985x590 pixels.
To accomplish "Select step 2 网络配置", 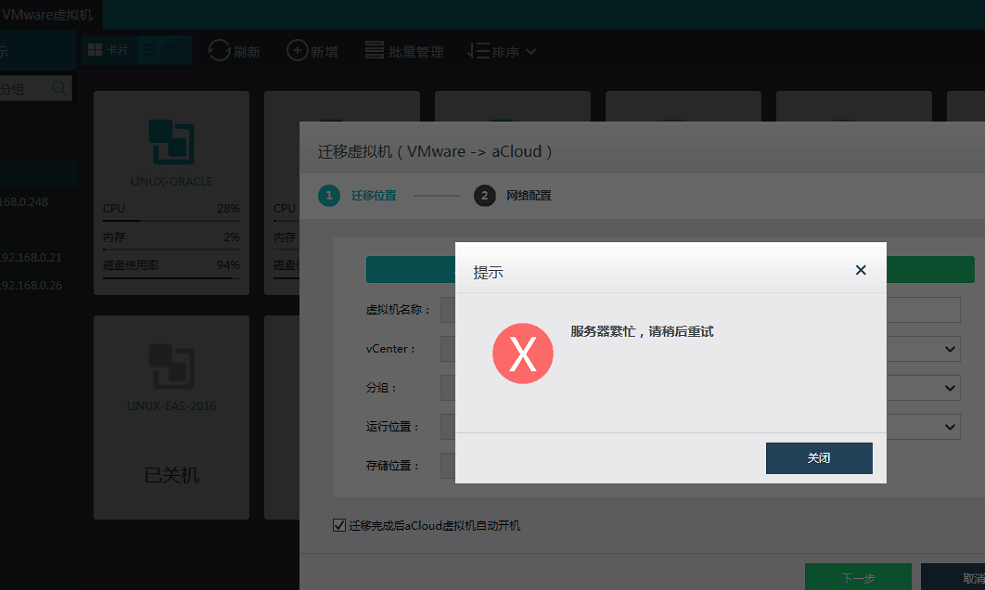I will click(513, 195).
